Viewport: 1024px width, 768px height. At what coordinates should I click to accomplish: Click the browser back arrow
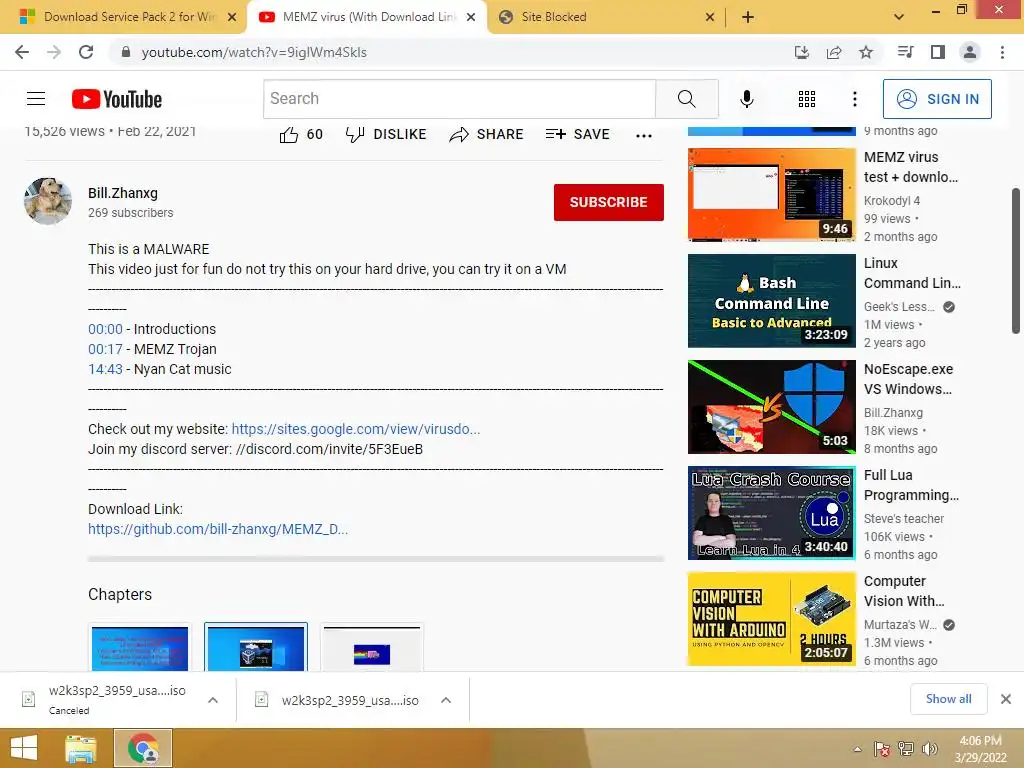(x=22, y=52)
